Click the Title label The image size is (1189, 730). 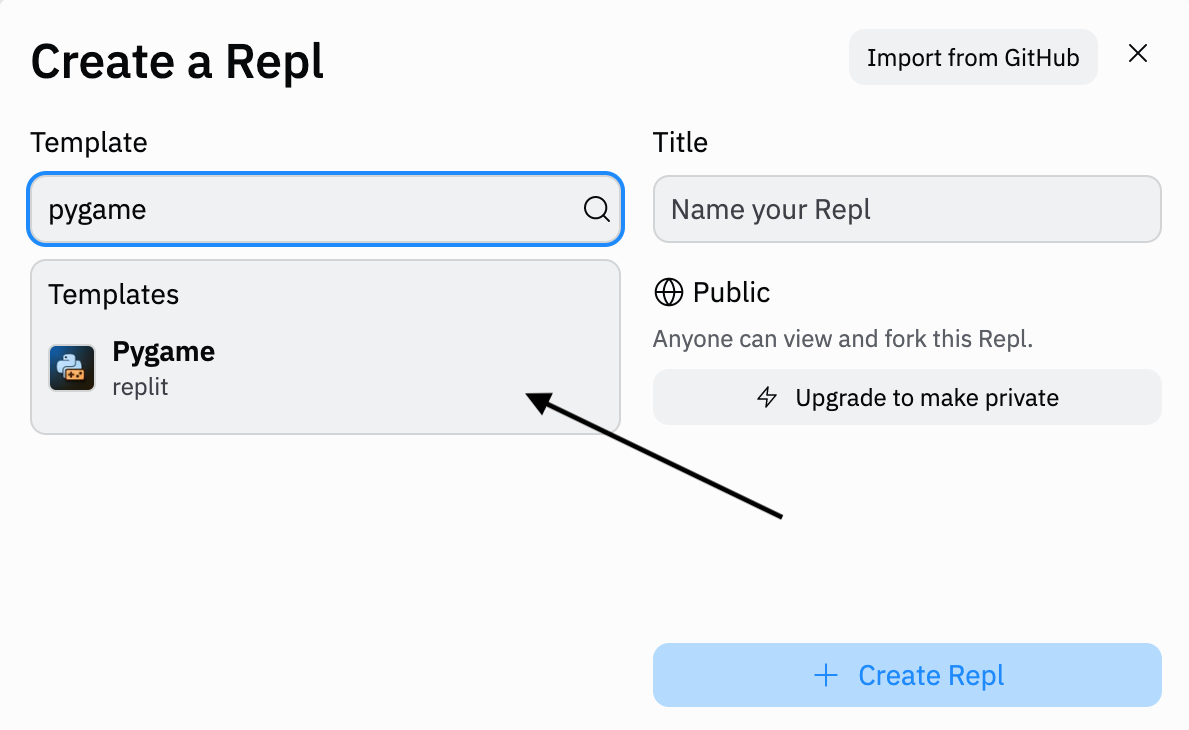click(680, 143)
